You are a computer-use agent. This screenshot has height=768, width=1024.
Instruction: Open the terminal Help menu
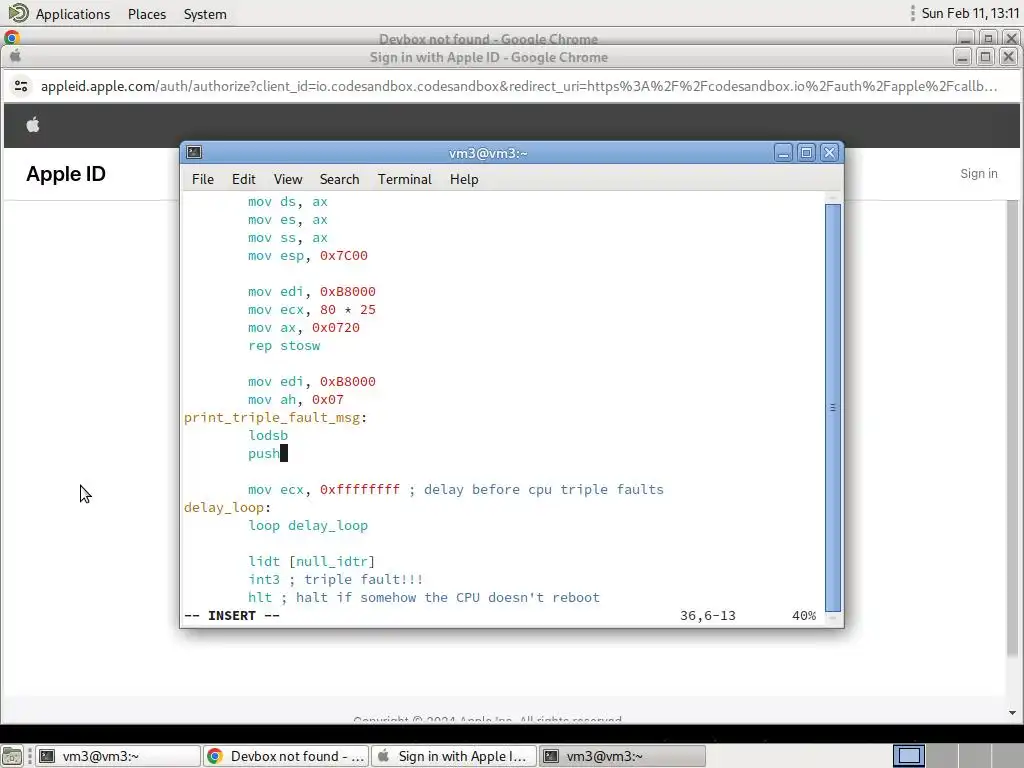(464, 179)
